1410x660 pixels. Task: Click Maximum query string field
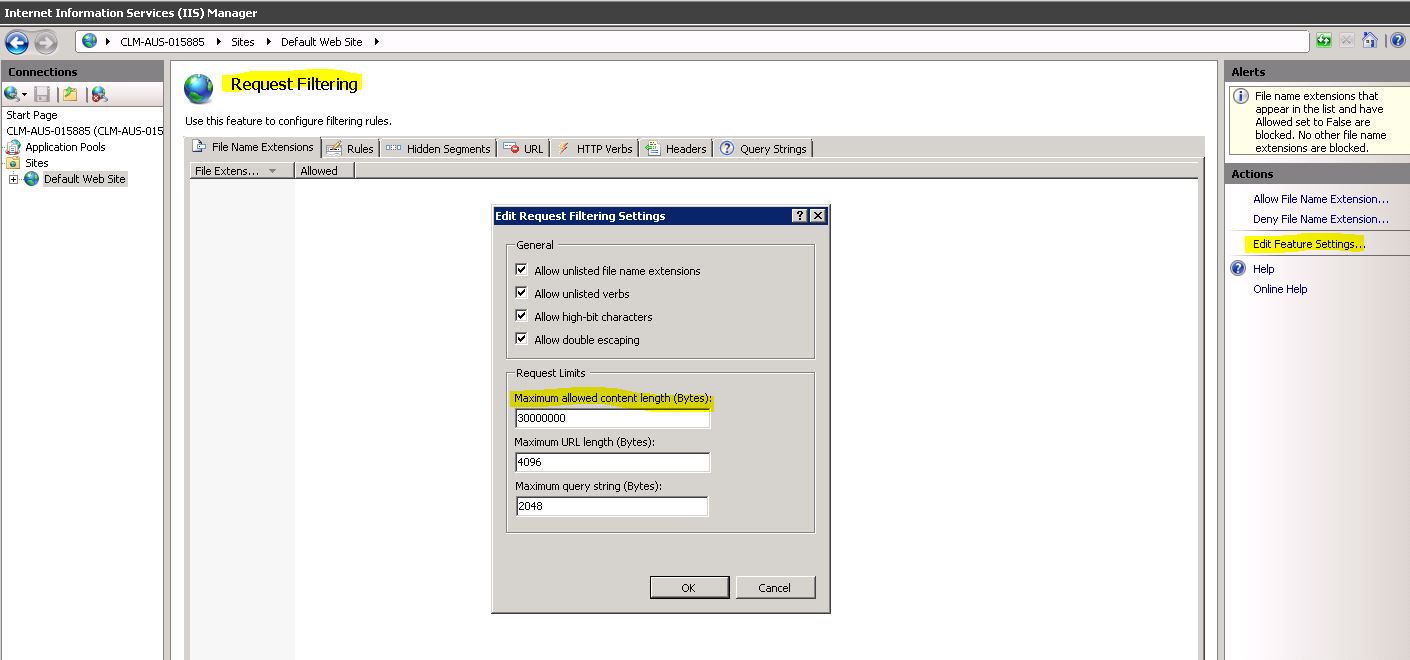coord(612,506)
